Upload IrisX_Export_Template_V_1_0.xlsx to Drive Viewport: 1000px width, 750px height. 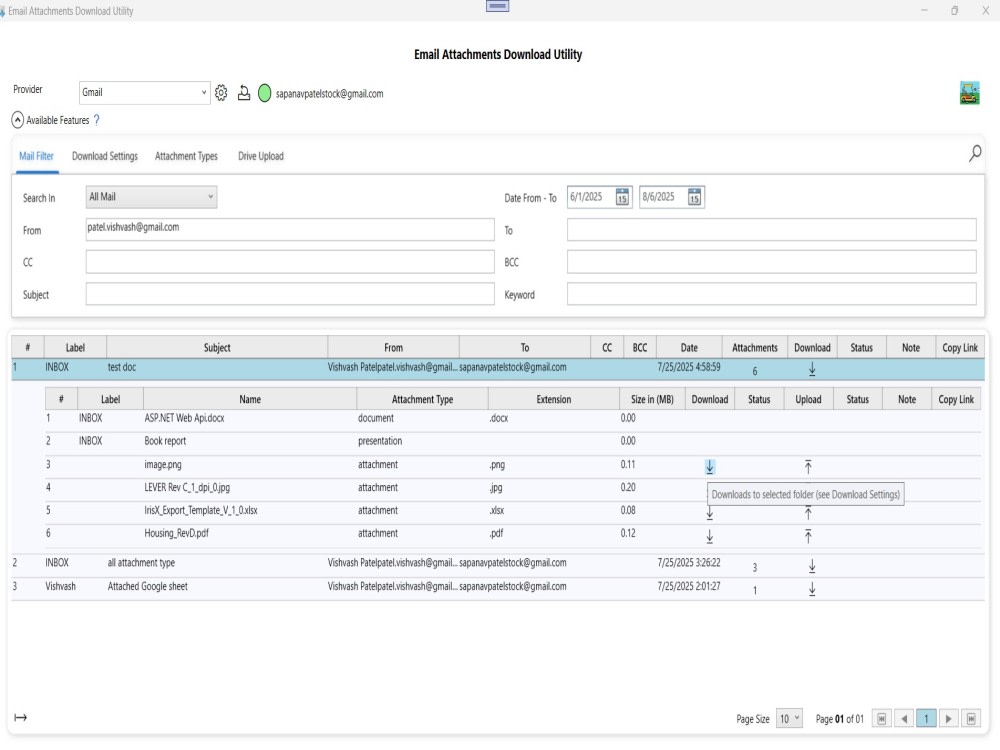[x=808, y=513]
